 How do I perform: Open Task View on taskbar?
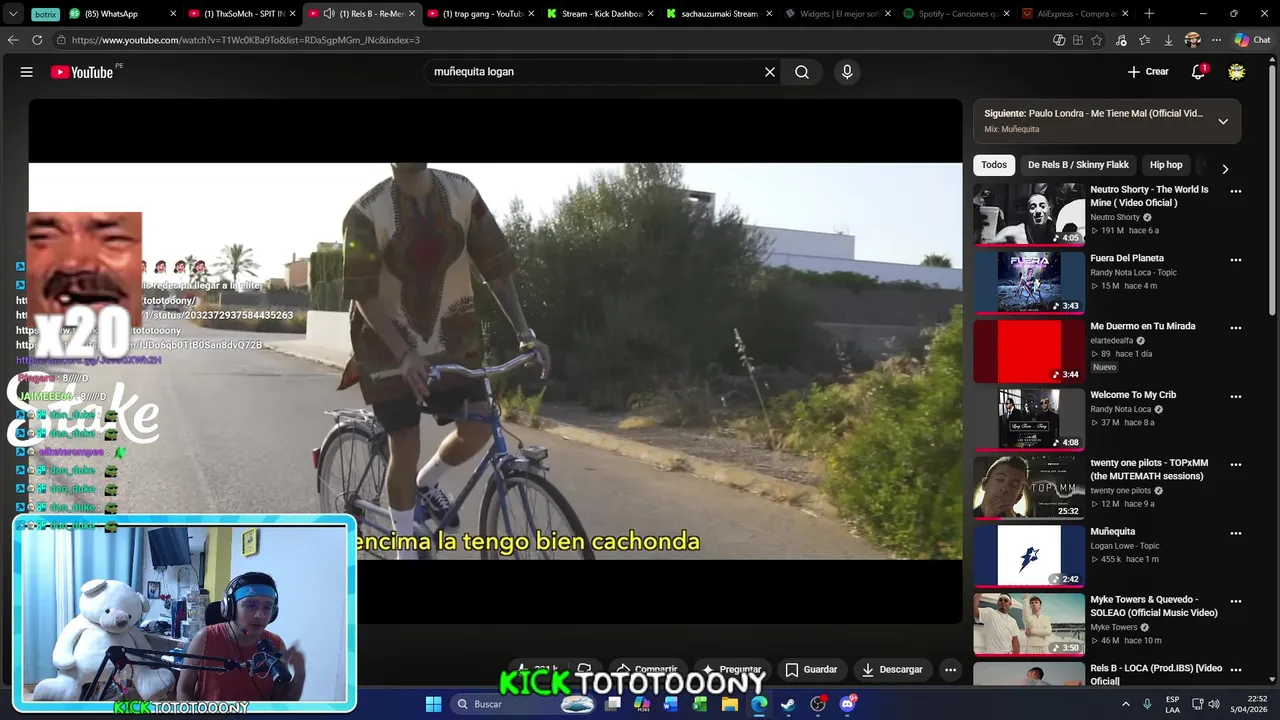613,704
